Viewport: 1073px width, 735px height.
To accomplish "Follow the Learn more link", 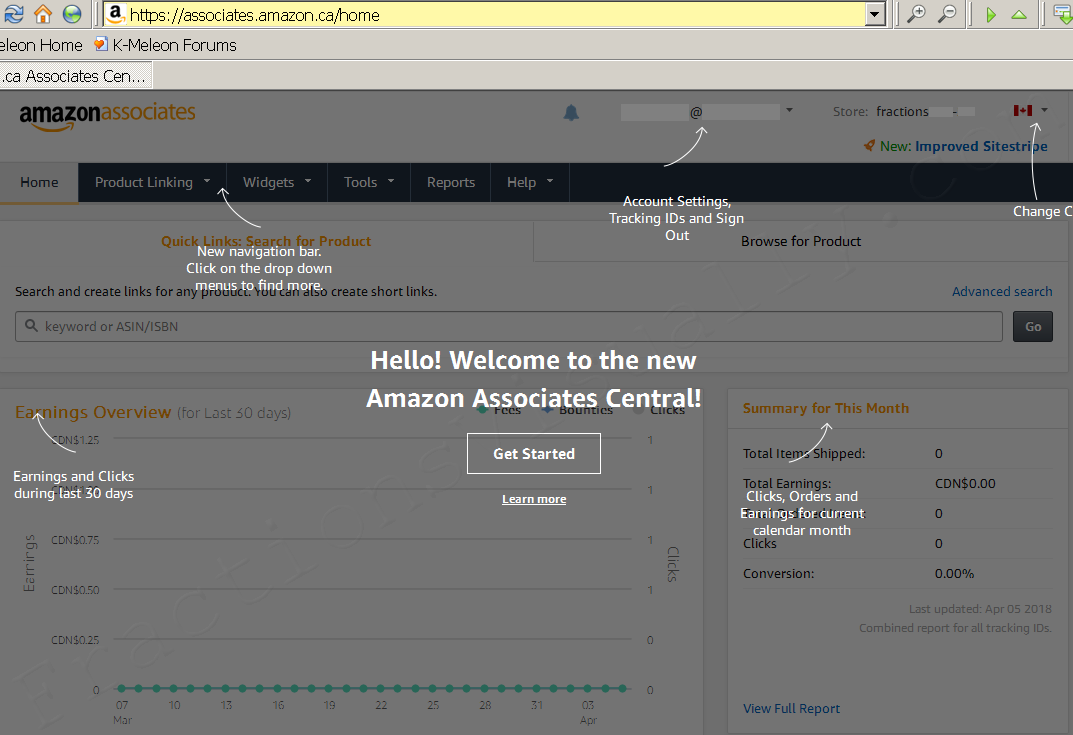I will (534, 499).
